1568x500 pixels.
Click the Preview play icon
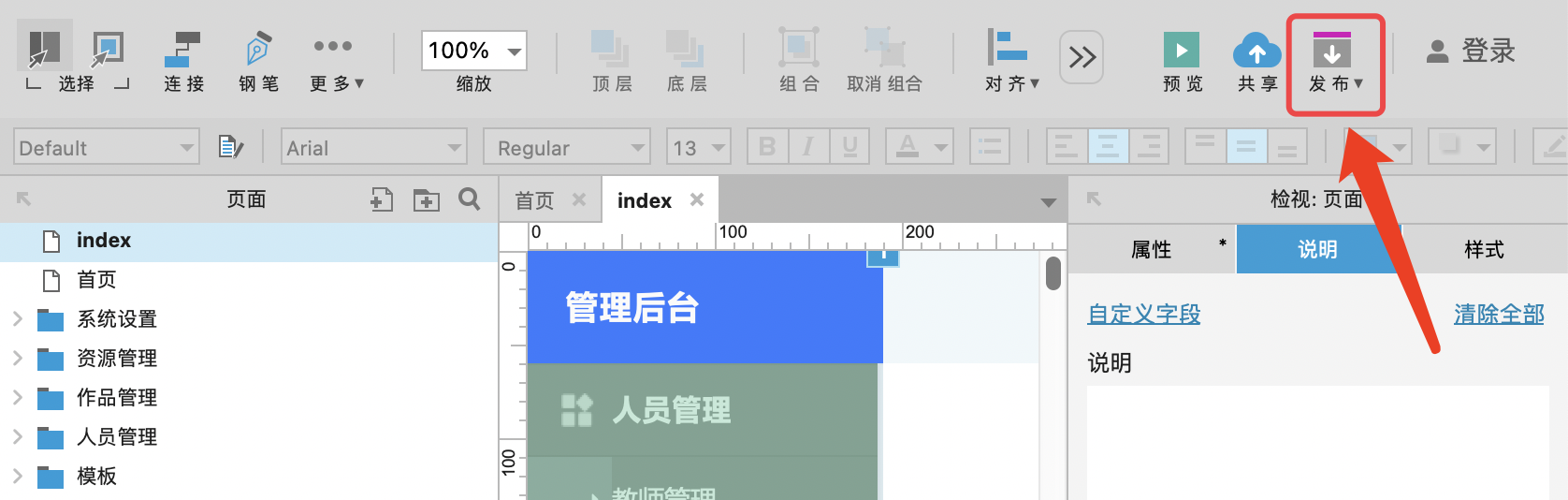(x=1181, y=51)
